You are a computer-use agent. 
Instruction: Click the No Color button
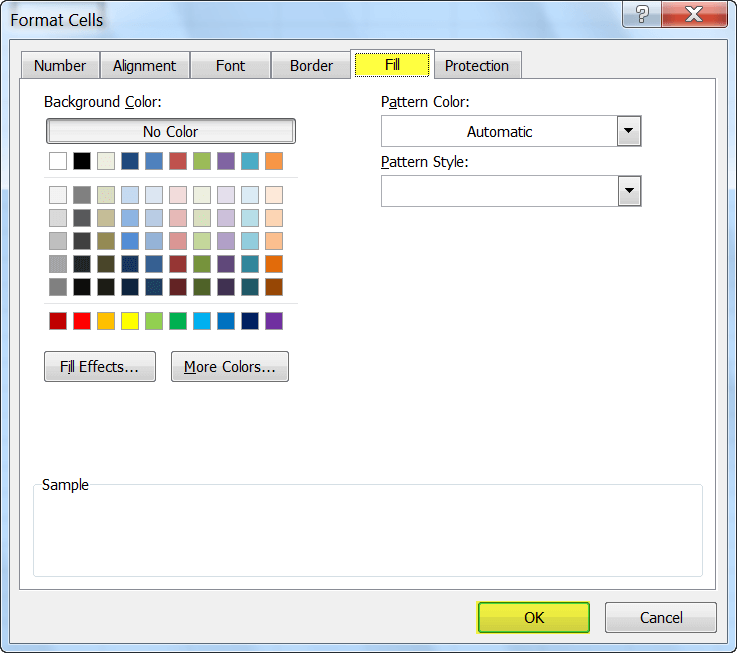[171, 131]
